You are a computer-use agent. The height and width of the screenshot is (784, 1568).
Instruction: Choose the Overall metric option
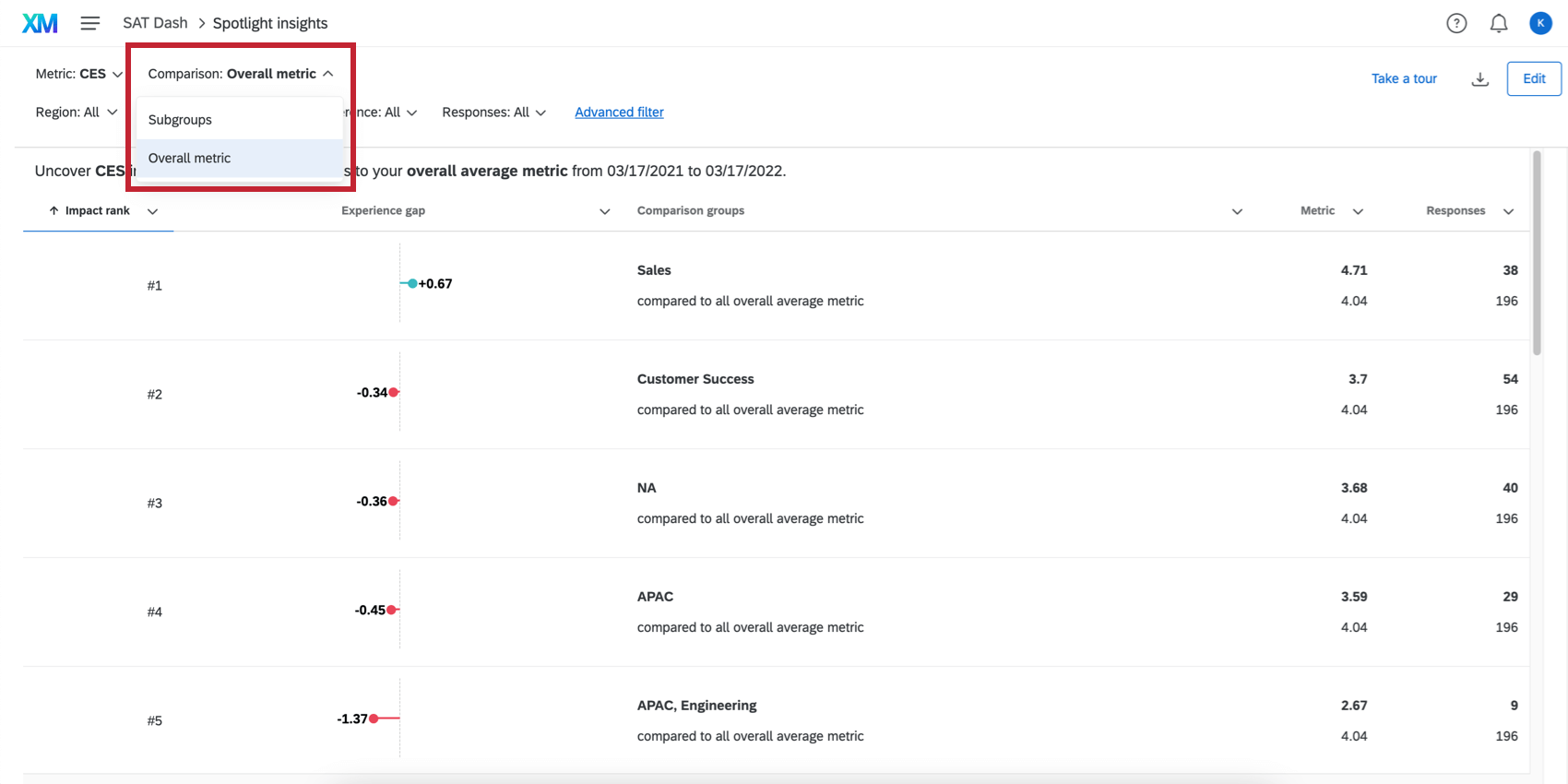click(x=190, y=159)
